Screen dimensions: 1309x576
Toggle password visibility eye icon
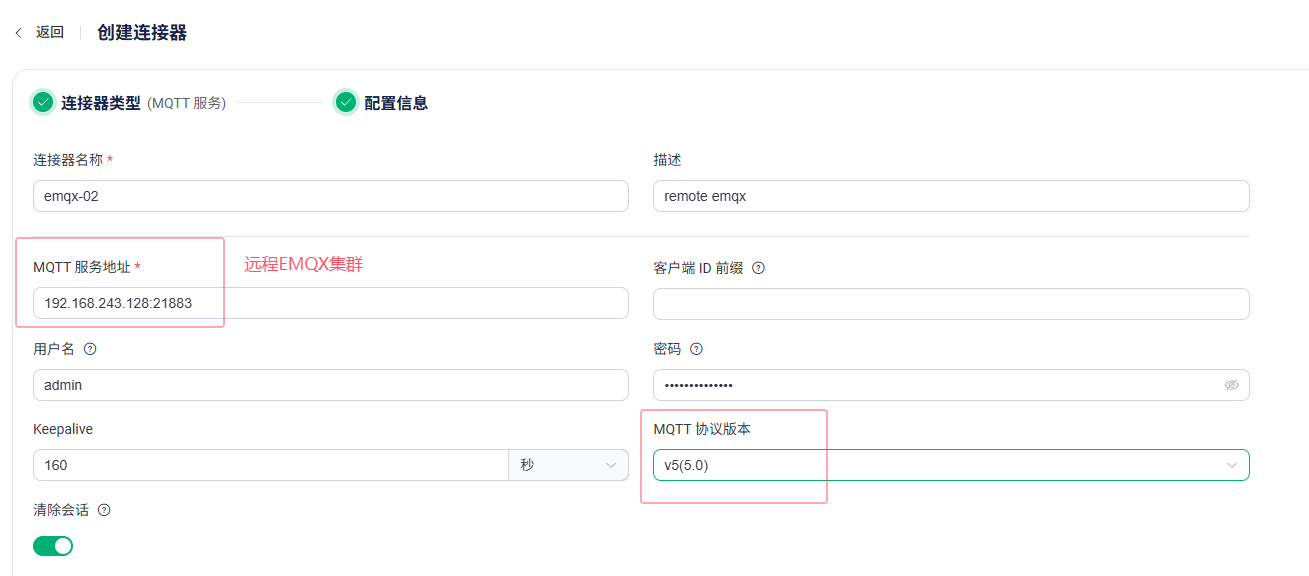(x=1232, y=385)
